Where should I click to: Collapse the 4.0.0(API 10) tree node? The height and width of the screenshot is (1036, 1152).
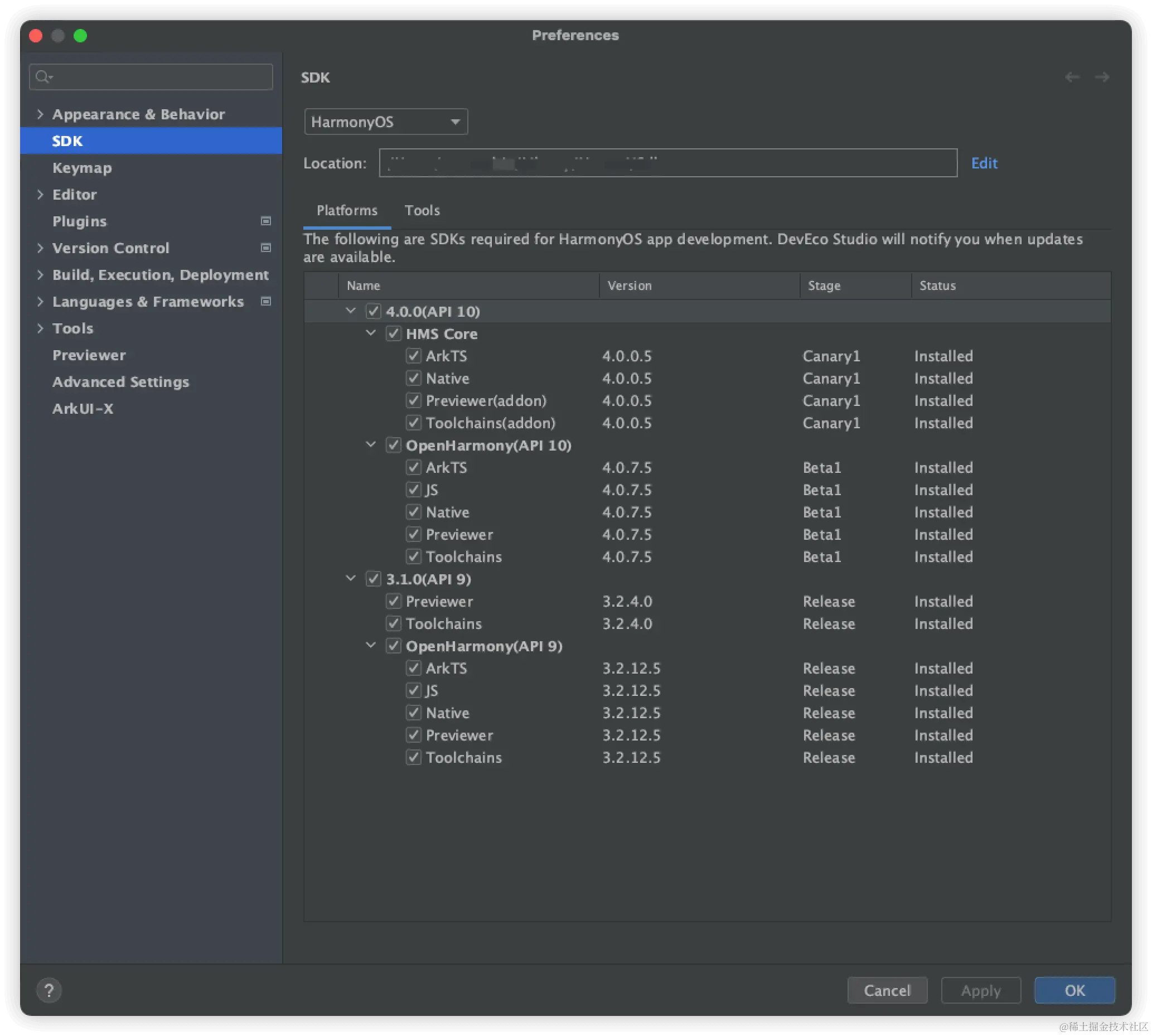click(x=351, y=311)
